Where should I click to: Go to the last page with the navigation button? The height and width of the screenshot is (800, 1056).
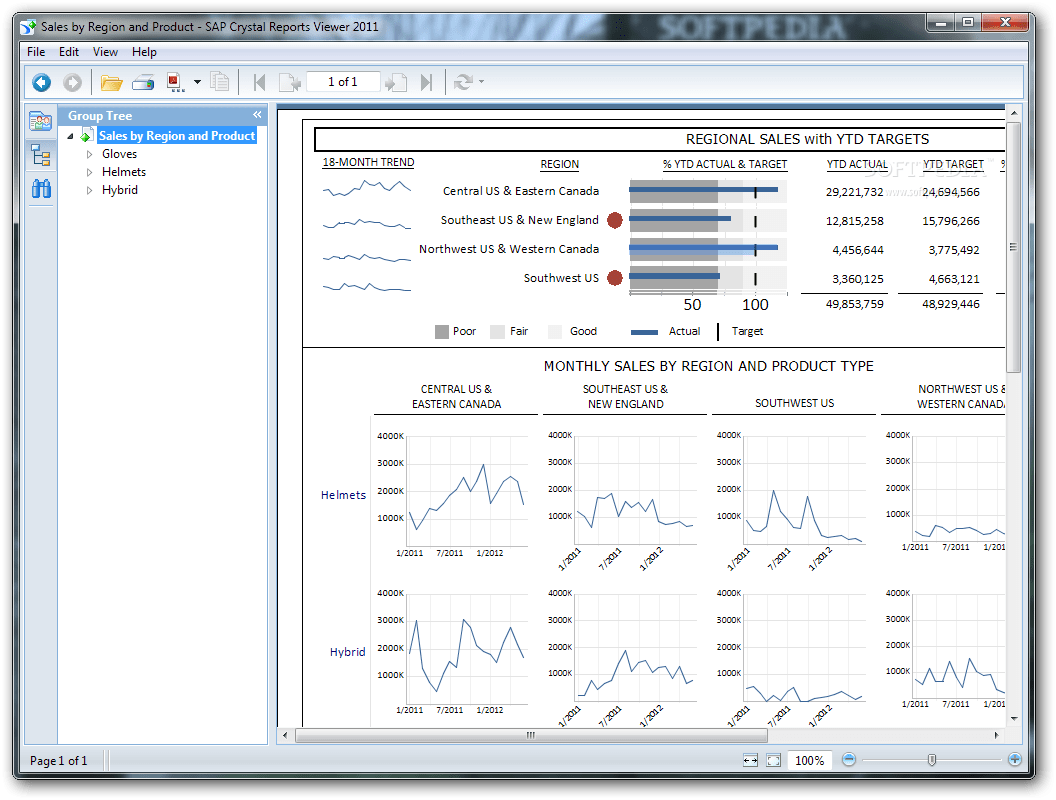(x=426, y=83)
